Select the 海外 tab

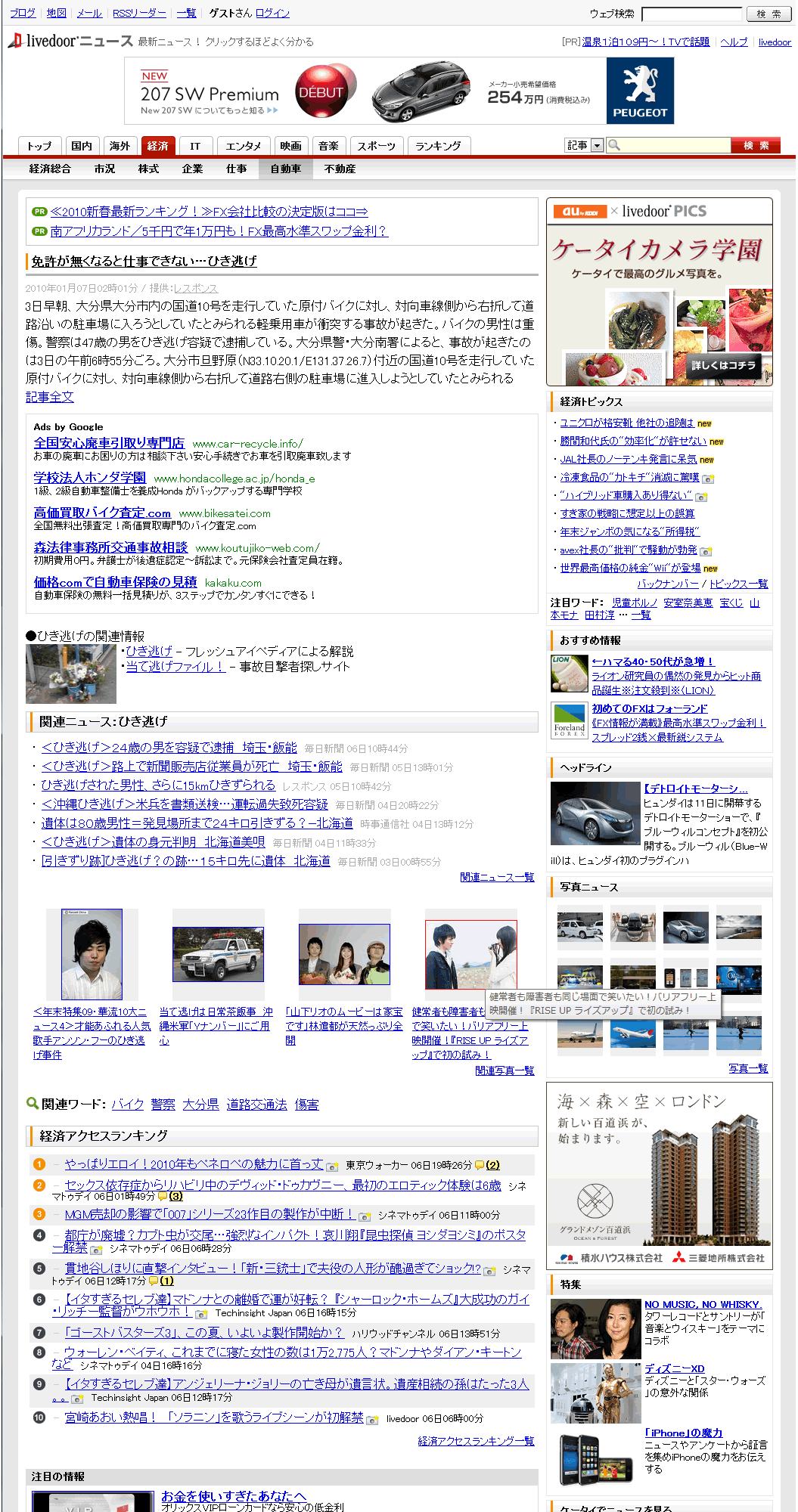120,146
